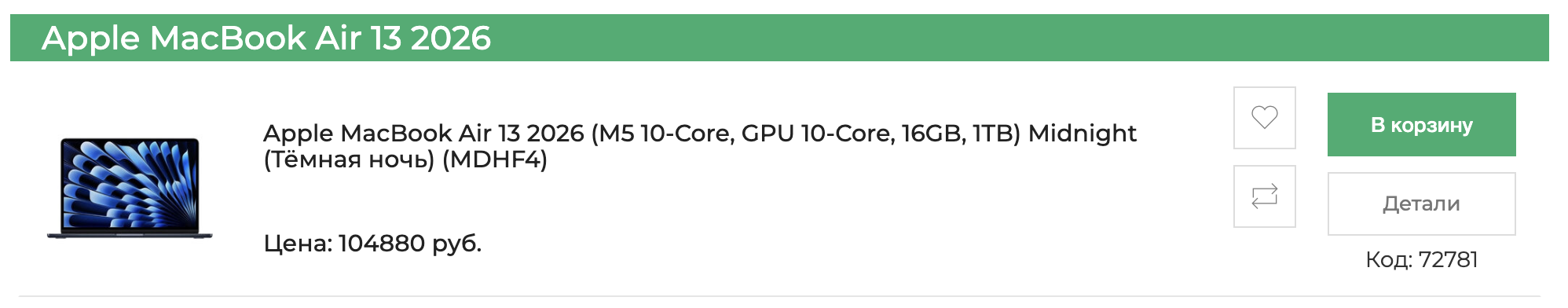This screenshot has height=308, width=1568.
Task: Open the MacBook Air Midnight product thumbnail
Action: 130,189
